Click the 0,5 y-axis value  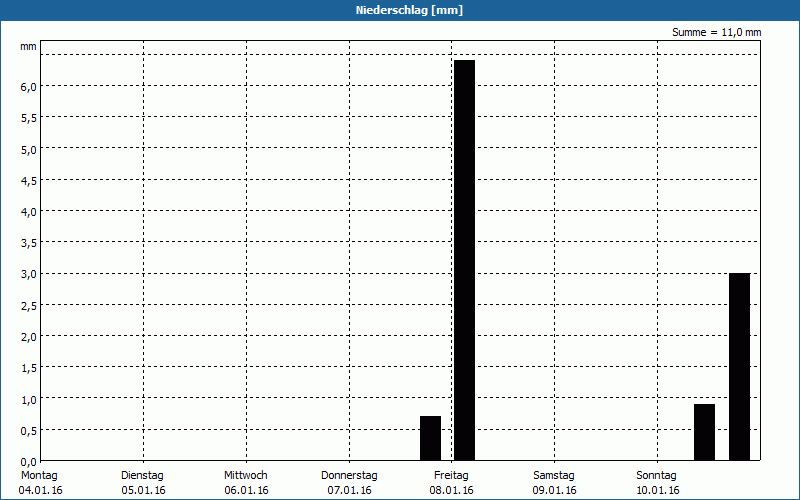pyautogui.click(x=29, y=431)
